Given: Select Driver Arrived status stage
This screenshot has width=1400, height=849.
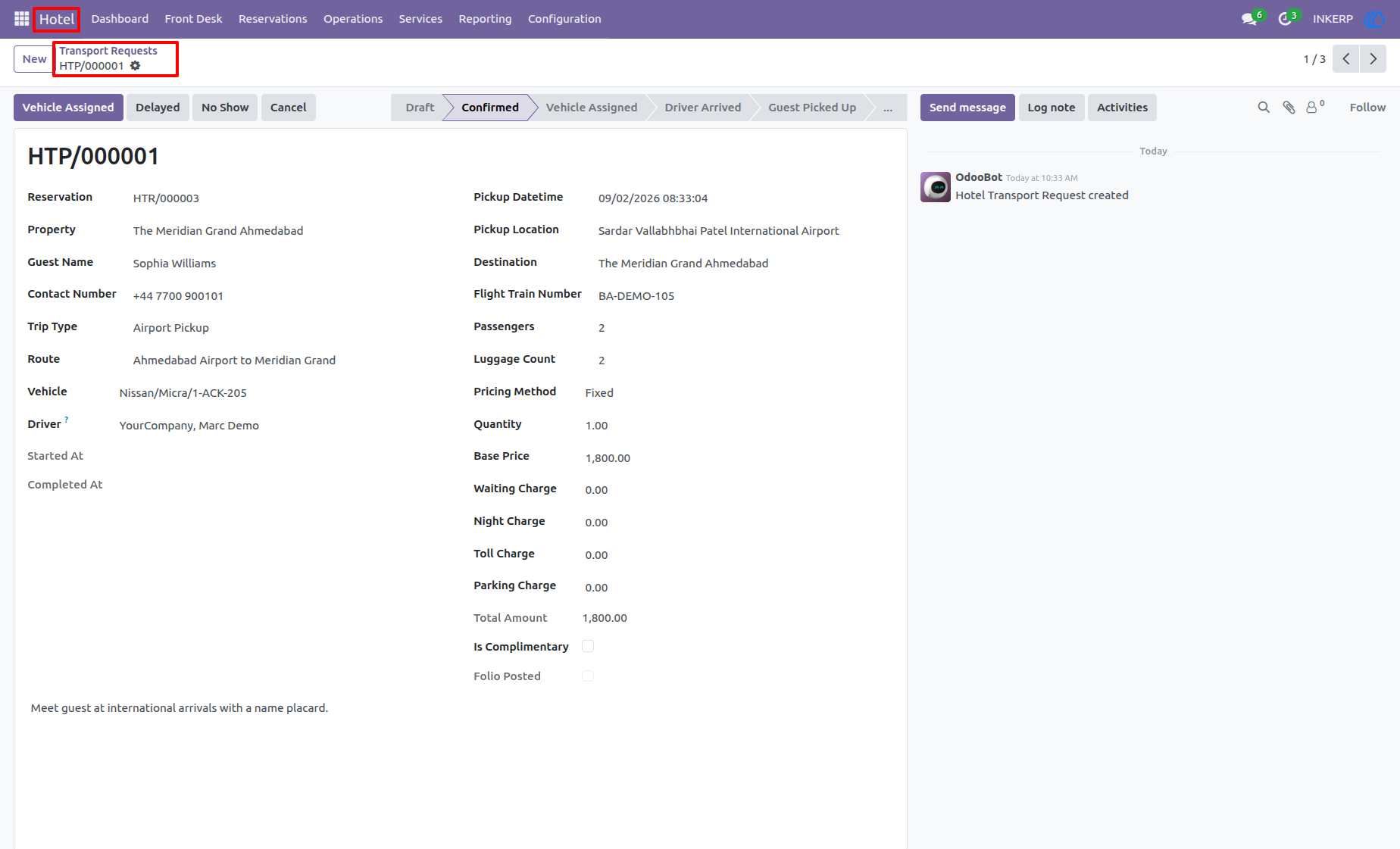Looking at the screenshot, I should [703, 108].
